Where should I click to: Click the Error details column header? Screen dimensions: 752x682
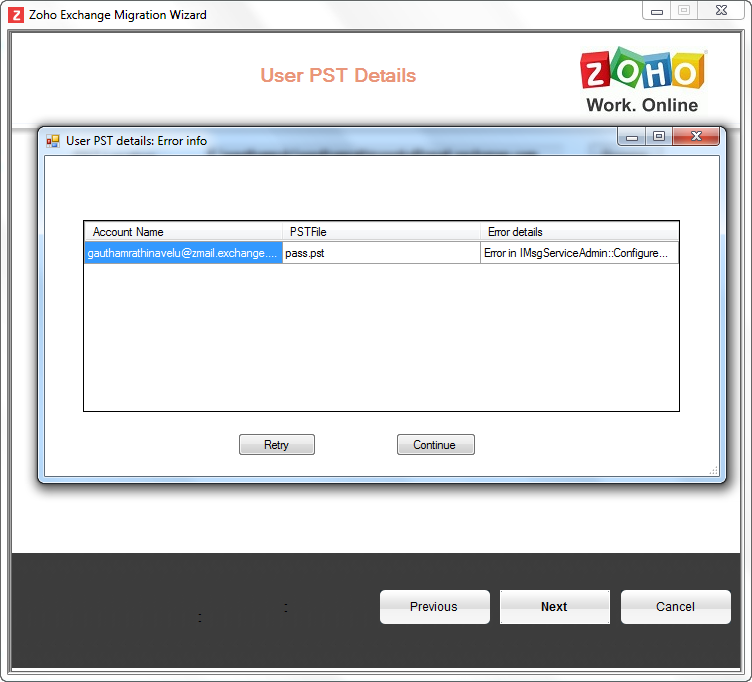[x=579, y=232]
